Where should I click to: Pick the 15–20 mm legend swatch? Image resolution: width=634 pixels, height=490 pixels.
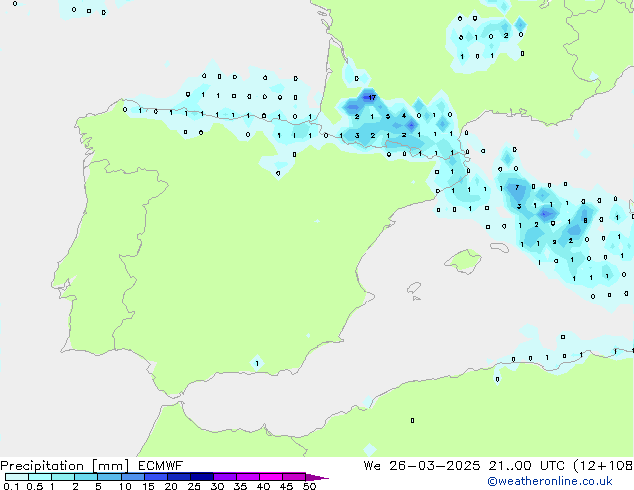click(x=155, y=477)
